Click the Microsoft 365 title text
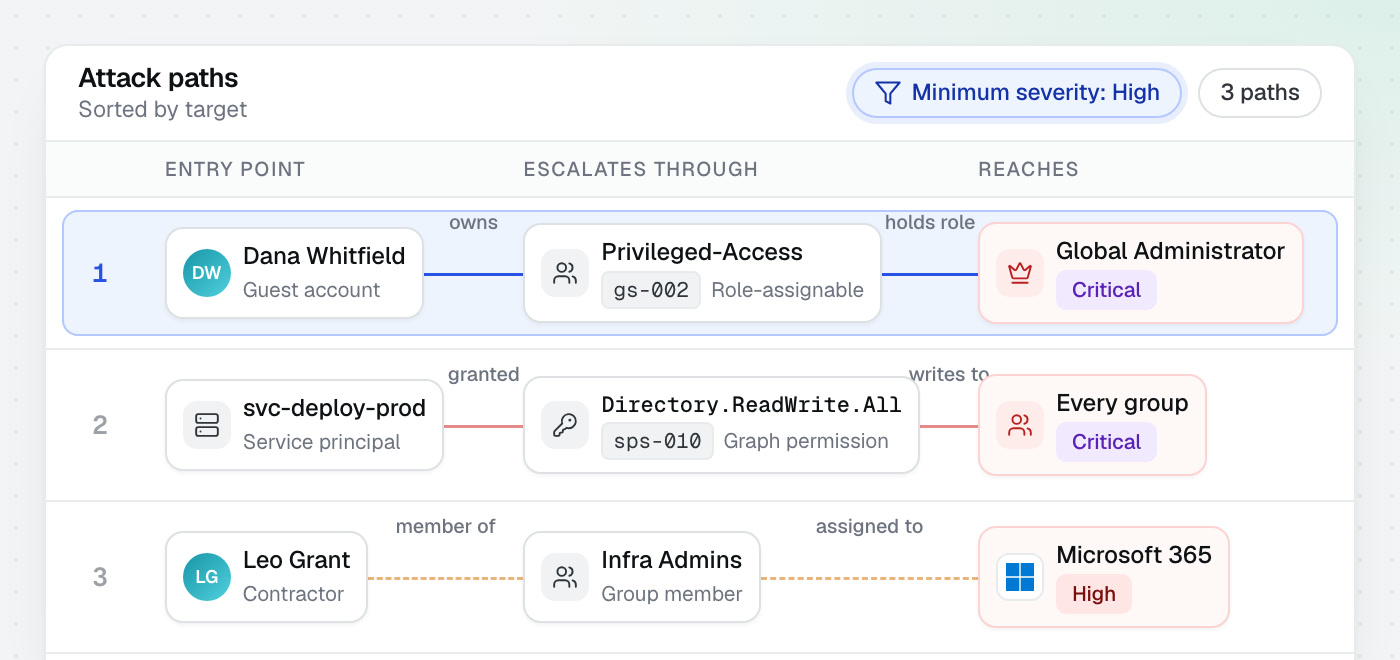 coord(1134,555)
